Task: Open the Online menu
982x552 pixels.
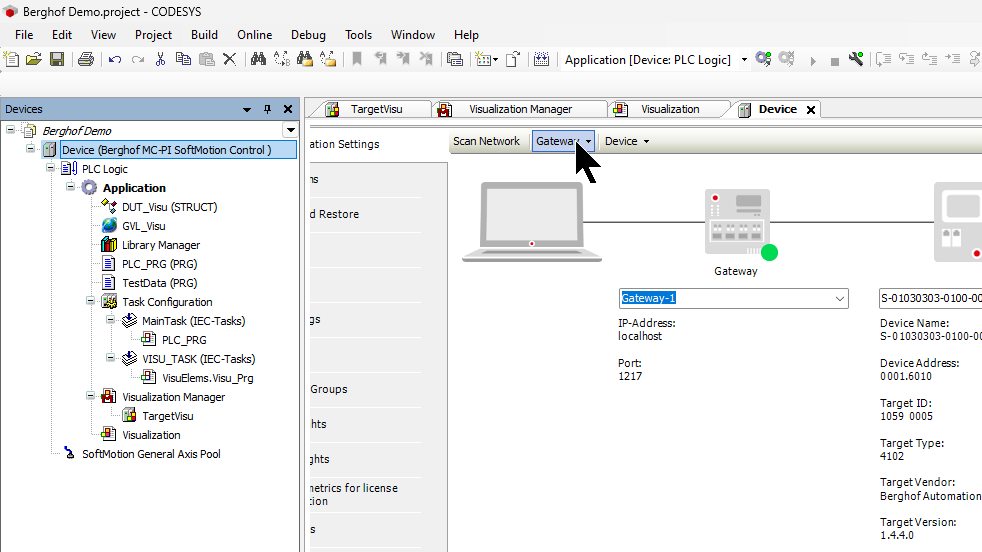Action: tap(254, 35)
